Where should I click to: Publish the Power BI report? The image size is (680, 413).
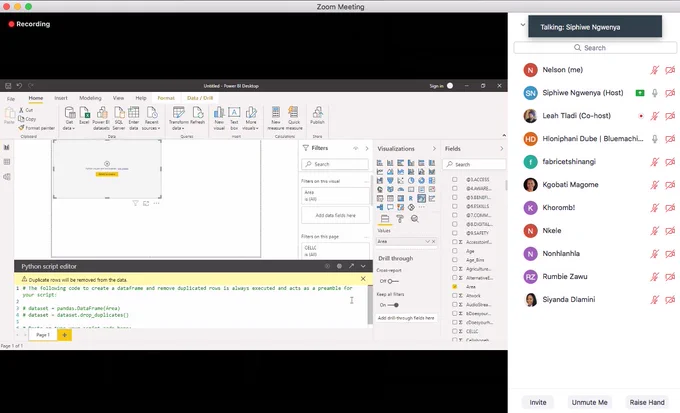(317, 116)
